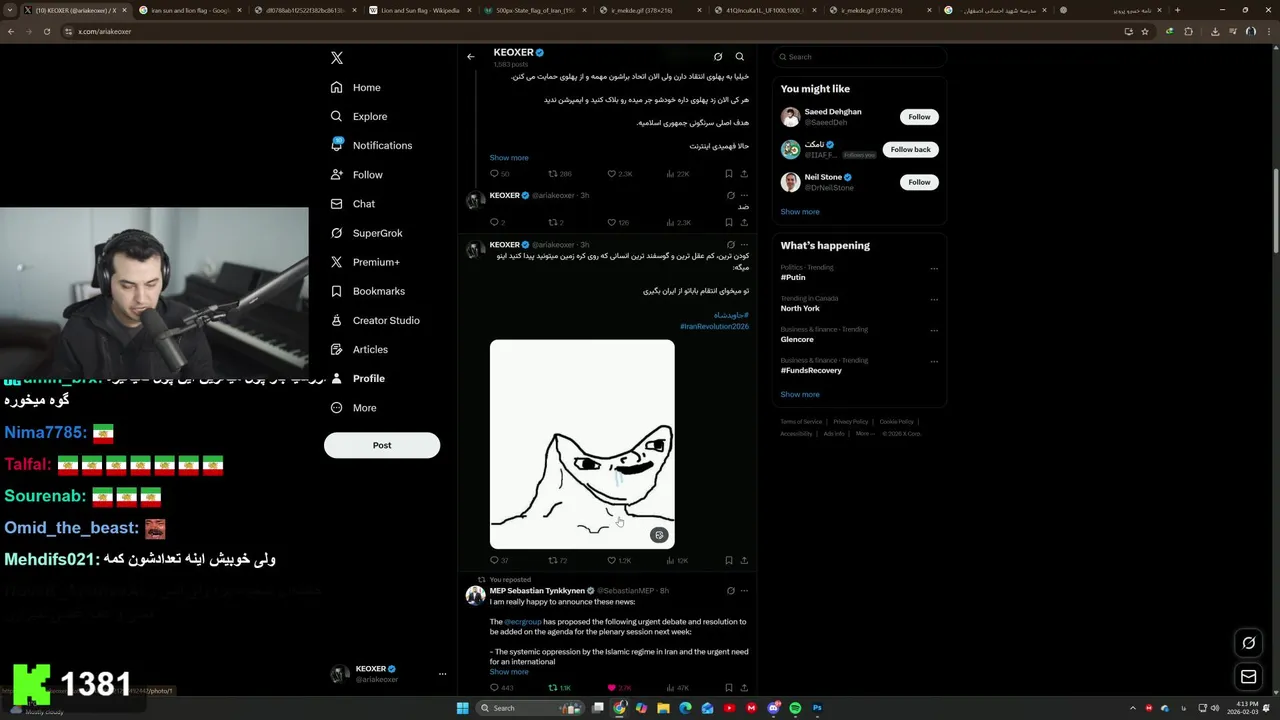Open Saeed Dehghan's suggested profile
Viewport: 1280px width, 720px height.
(833, 112)
